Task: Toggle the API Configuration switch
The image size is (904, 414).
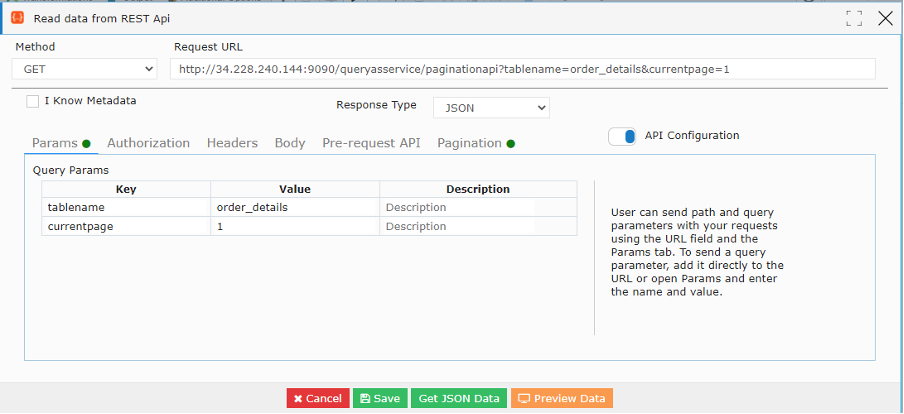Action: tap(622, 136)
